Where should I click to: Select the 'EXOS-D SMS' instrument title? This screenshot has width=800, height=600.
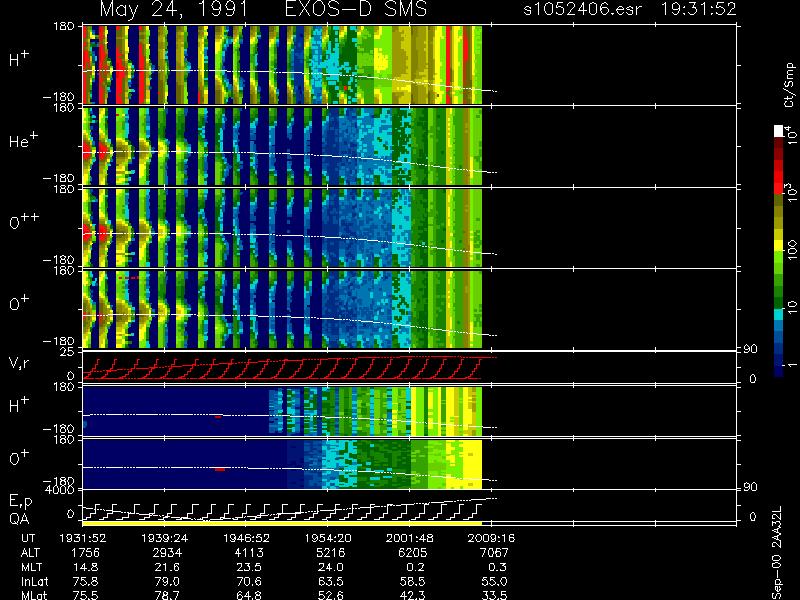(356, 9)
